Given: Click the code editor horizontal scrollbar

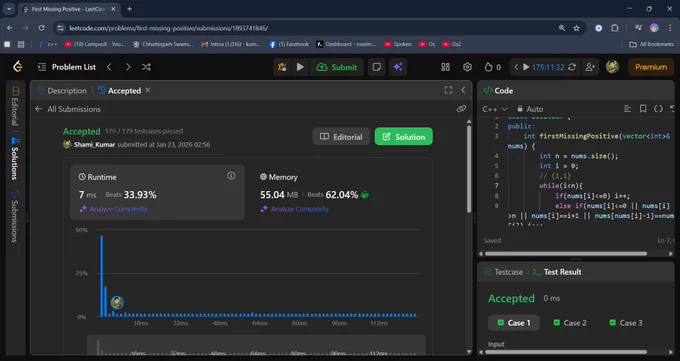Looking at the screenshot, I should point(566,253).
